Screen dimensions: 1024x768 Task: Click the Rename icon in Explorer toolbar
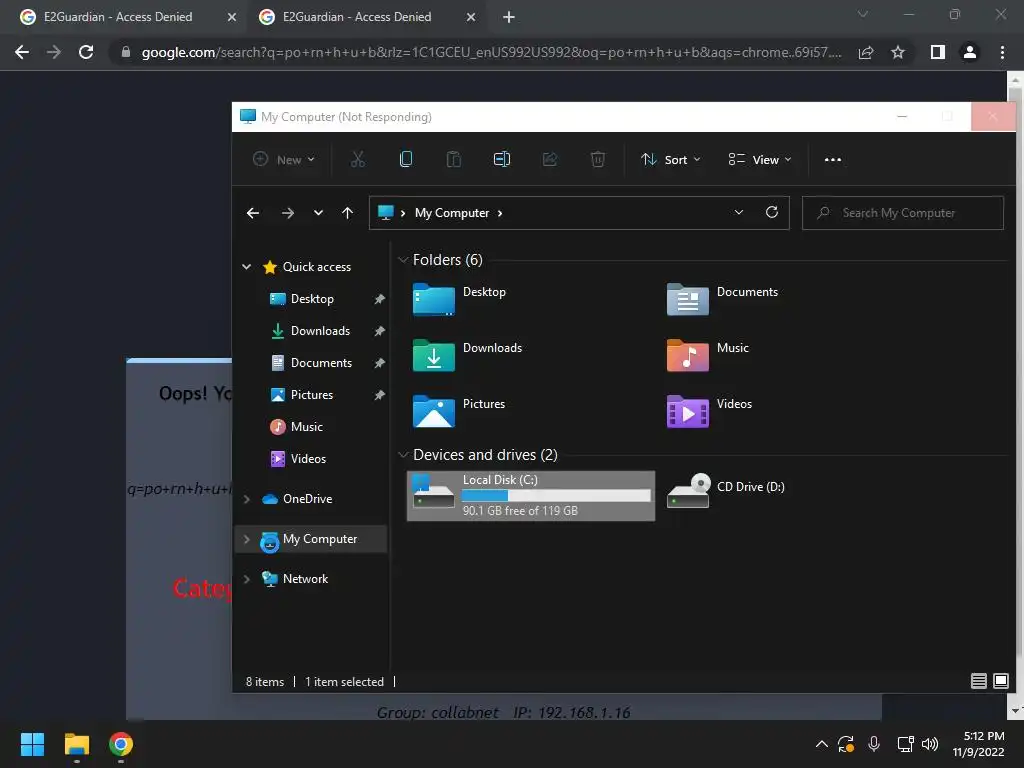(502, 159)
